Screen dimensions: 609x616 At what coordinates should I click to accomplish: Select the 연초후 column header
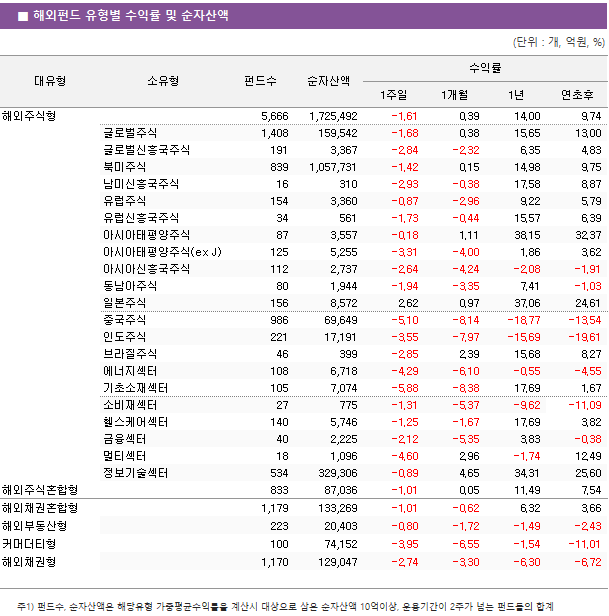pyautogui.click(x=577, y=95)
